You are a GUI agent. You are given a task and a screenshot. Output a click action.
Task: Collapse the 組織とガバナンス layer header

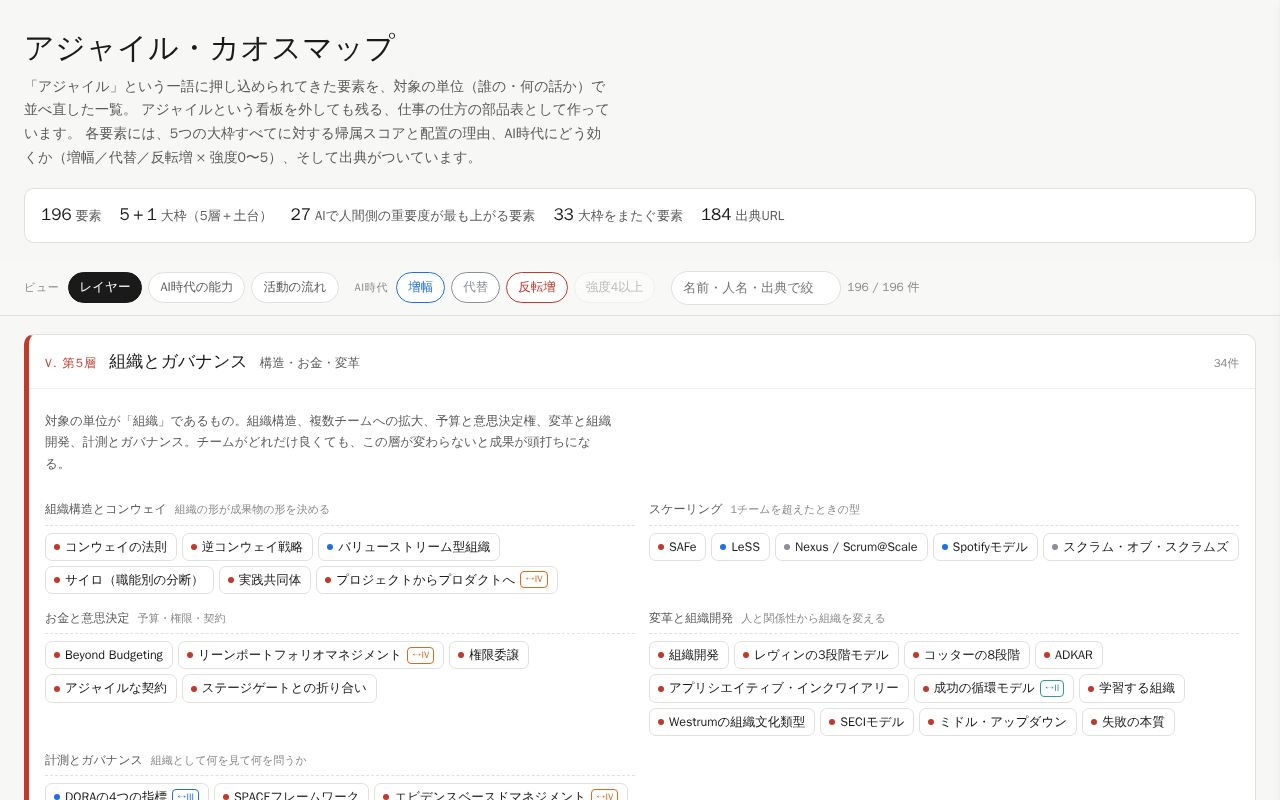(x=640, y=362)
